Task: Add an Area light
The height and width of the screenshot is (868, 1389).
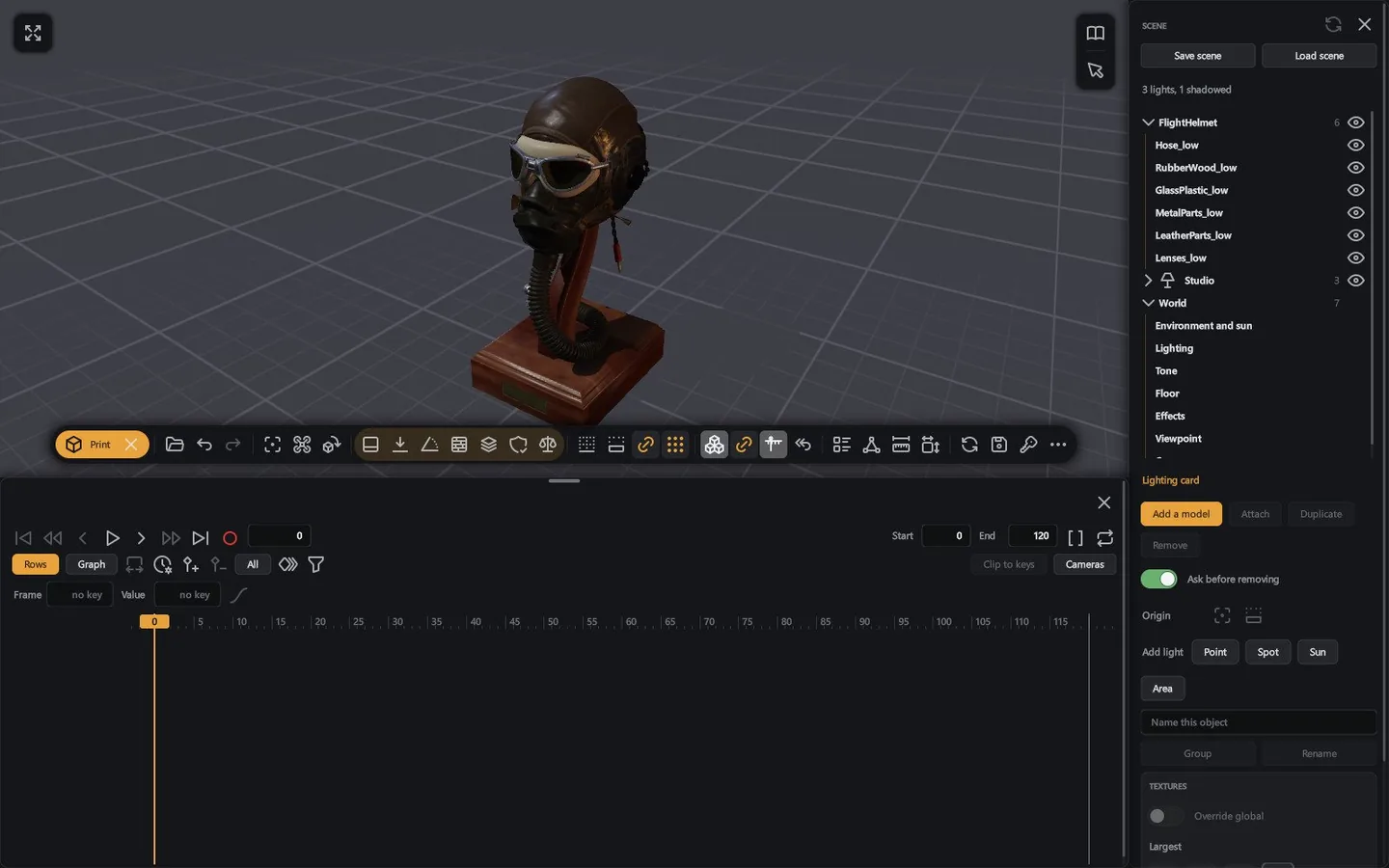Action: (x=1162, y=689)
